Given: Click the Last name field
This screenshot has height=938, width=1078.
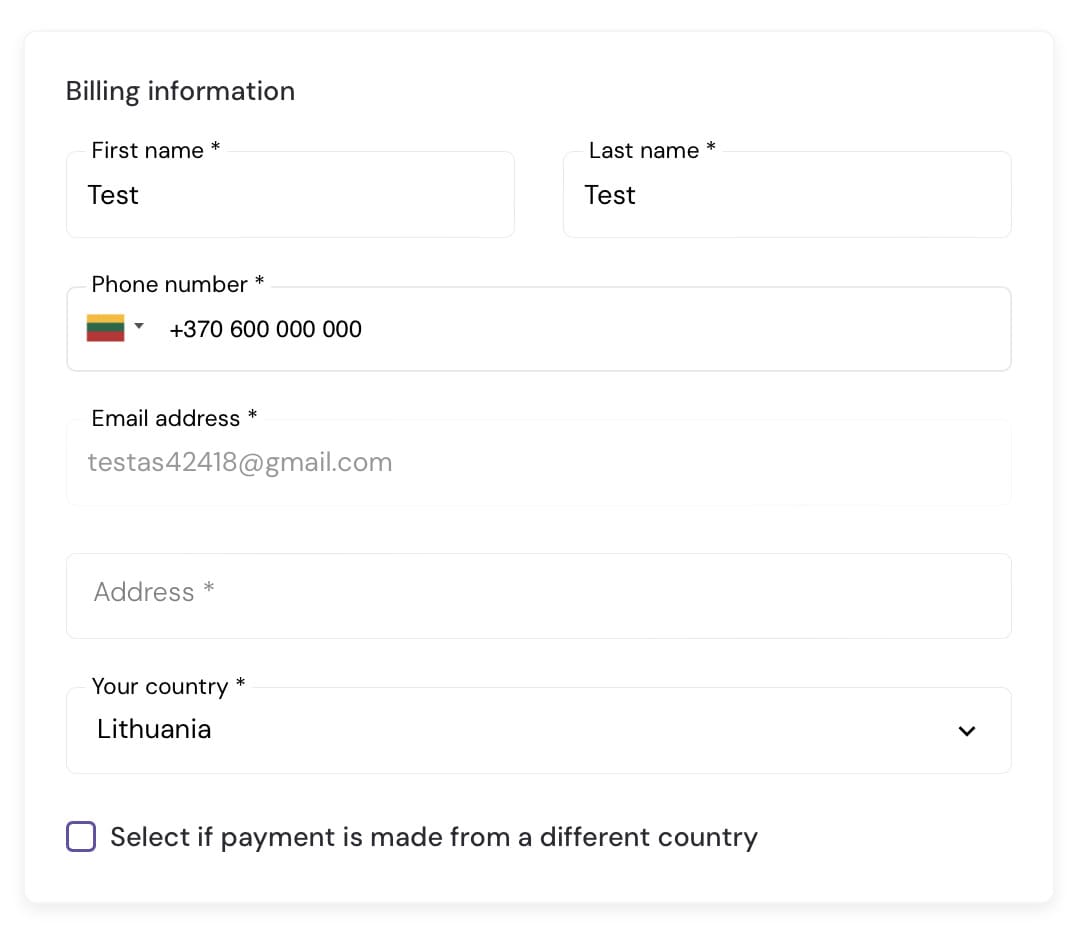Looking at the screenshot, I should coord(787,195).
